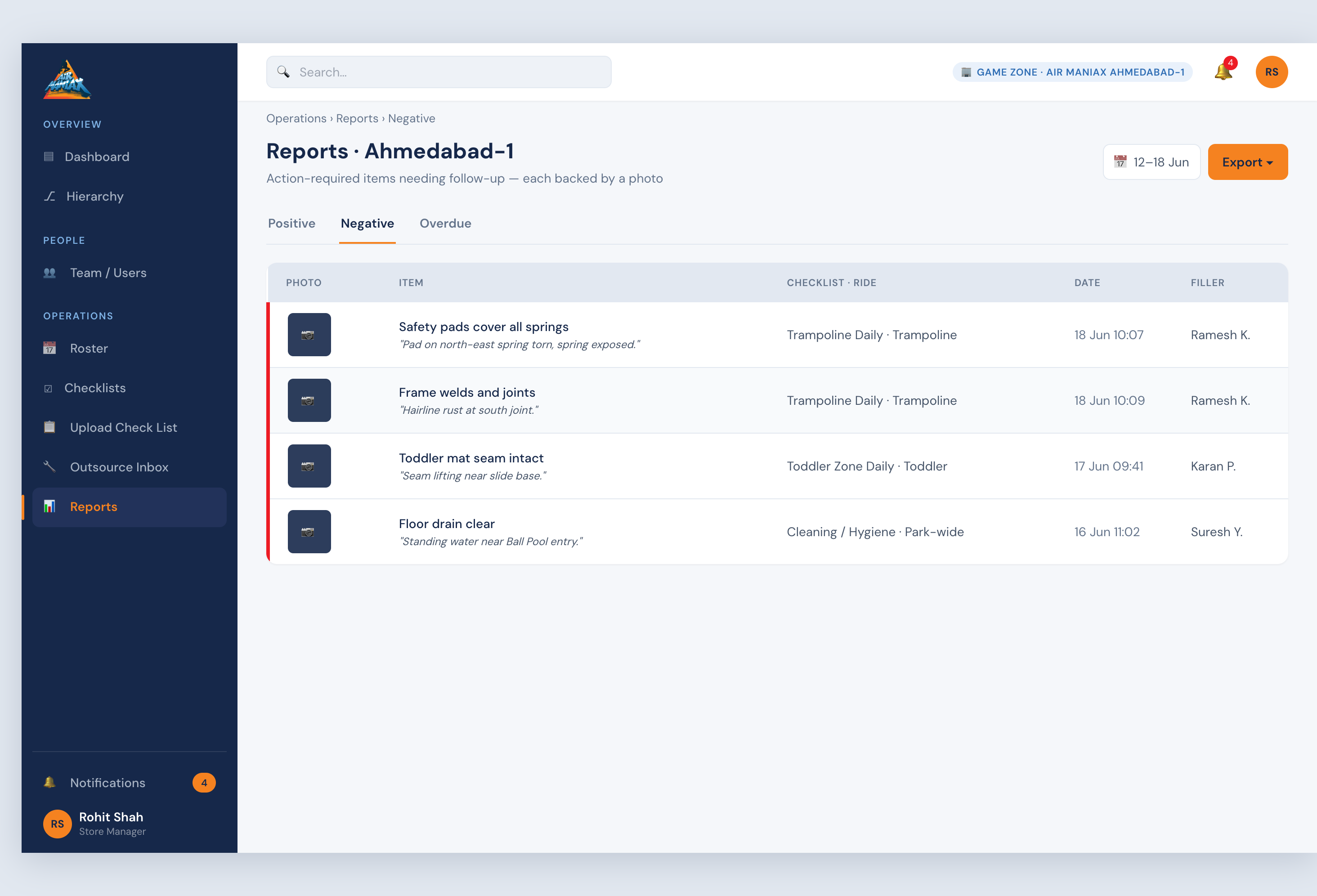Click the Air Maniax logo
The height and width of the screenshot is (896, 1317).
pyautogui.click(x=67, y=79)
